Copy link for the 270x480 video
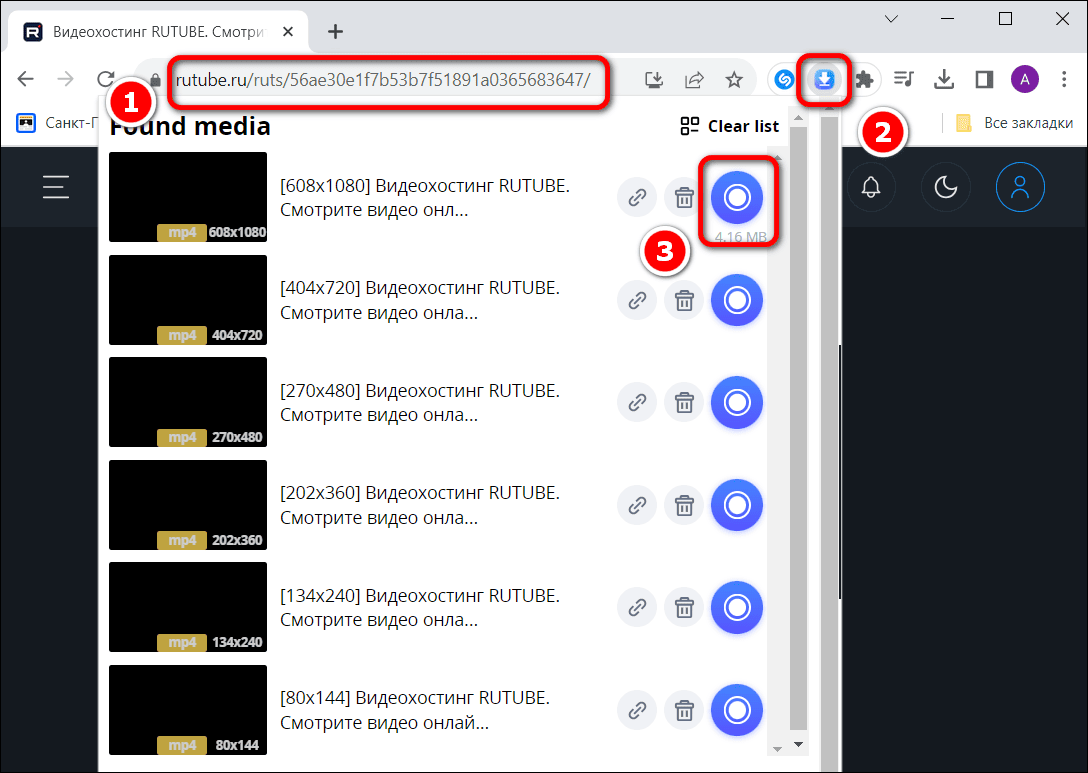Screen dimensions: 1088x773 (x=637, y=402)
